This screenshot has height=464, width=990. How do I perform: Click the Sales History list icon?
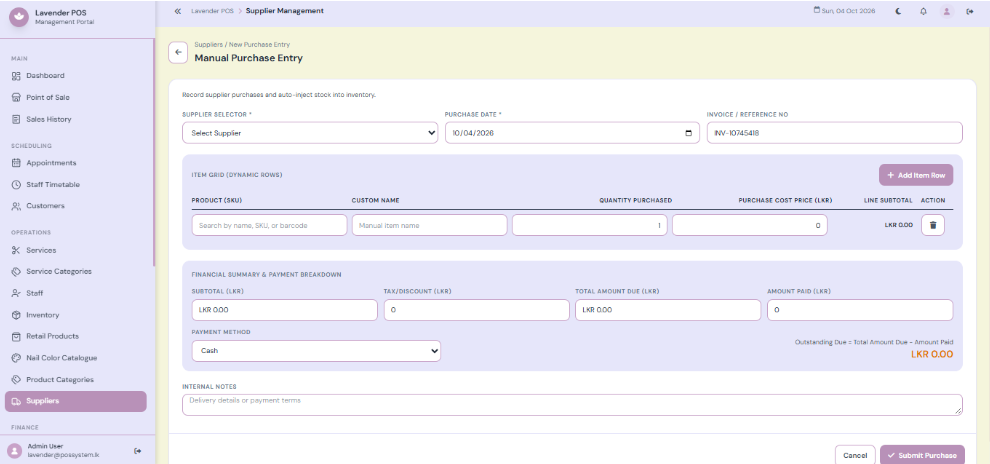click(16, 119)
